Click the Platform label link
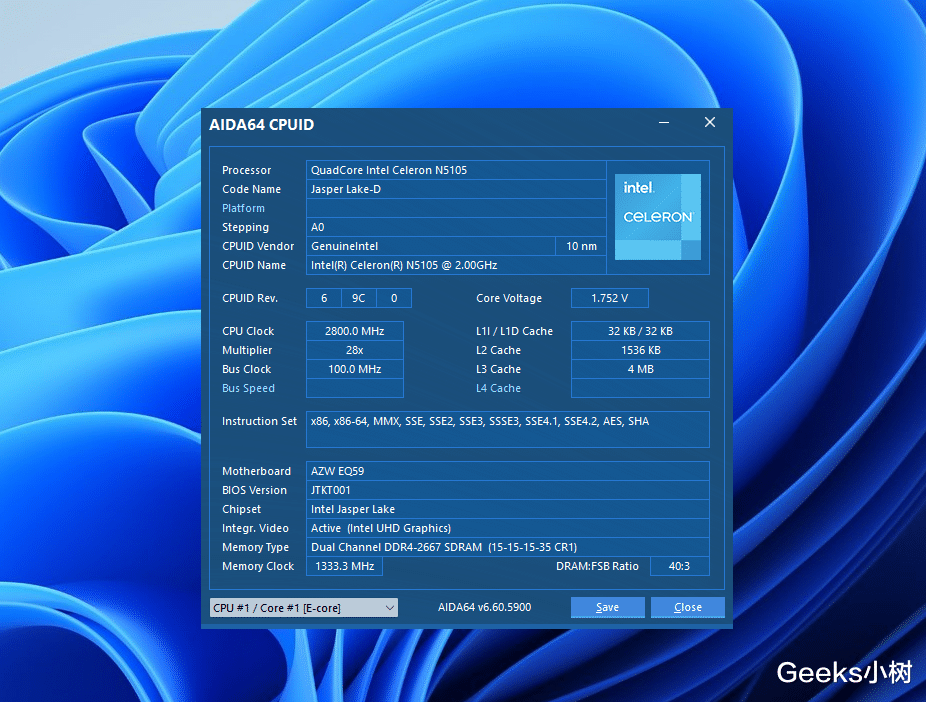The image size is (926, 702). 243,208
